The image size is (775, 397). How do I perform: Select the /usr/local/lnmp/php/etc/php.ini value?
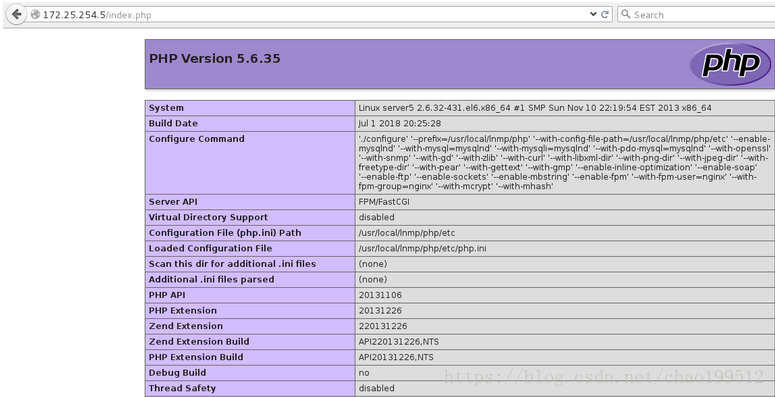[x=422, y=248]
